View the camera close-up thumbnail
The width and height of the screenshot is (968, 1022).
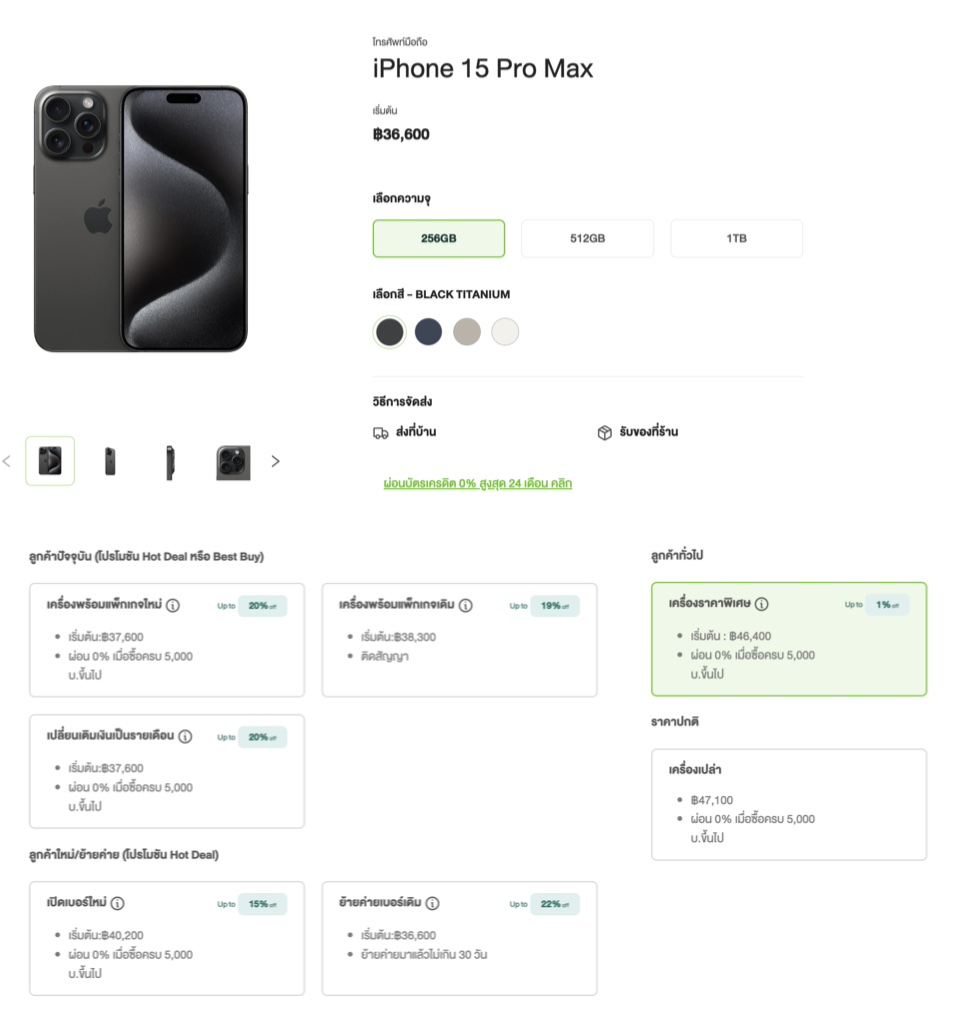(233, 462)
